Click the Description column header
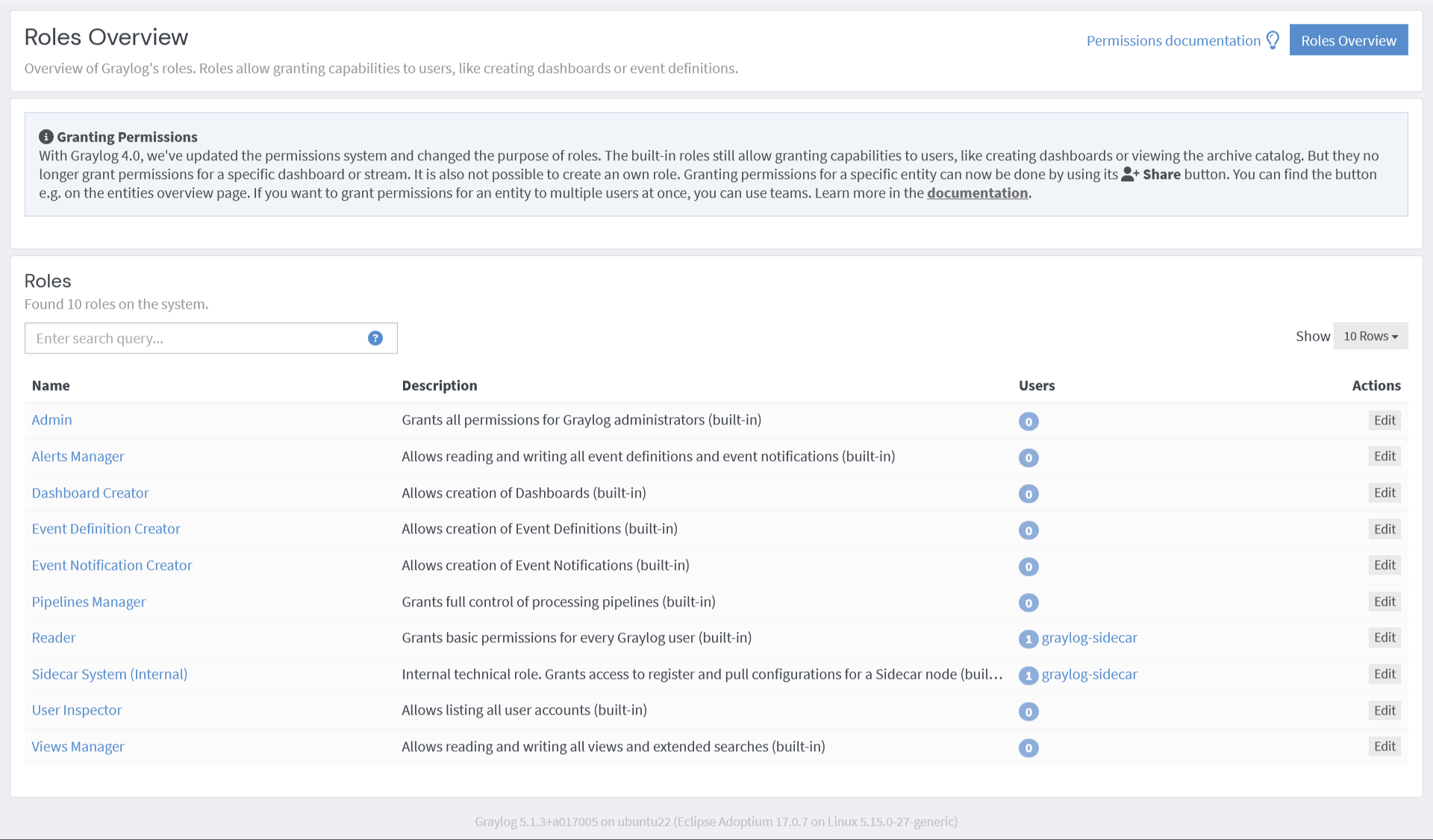 point(440,385)
